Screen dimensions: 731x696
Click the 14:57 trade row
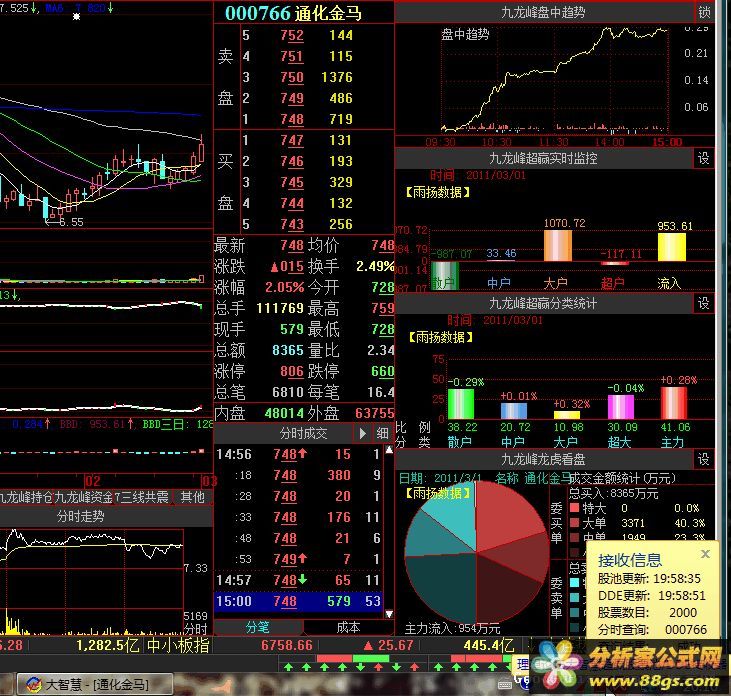pos(298,580)
